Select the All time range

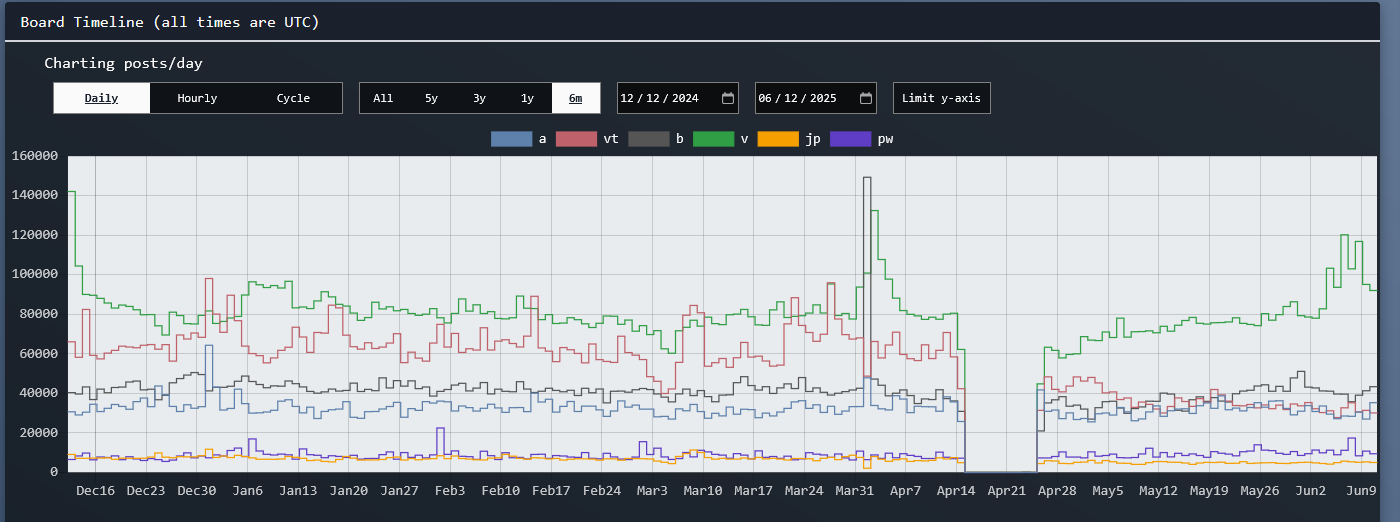pos(383,98)
